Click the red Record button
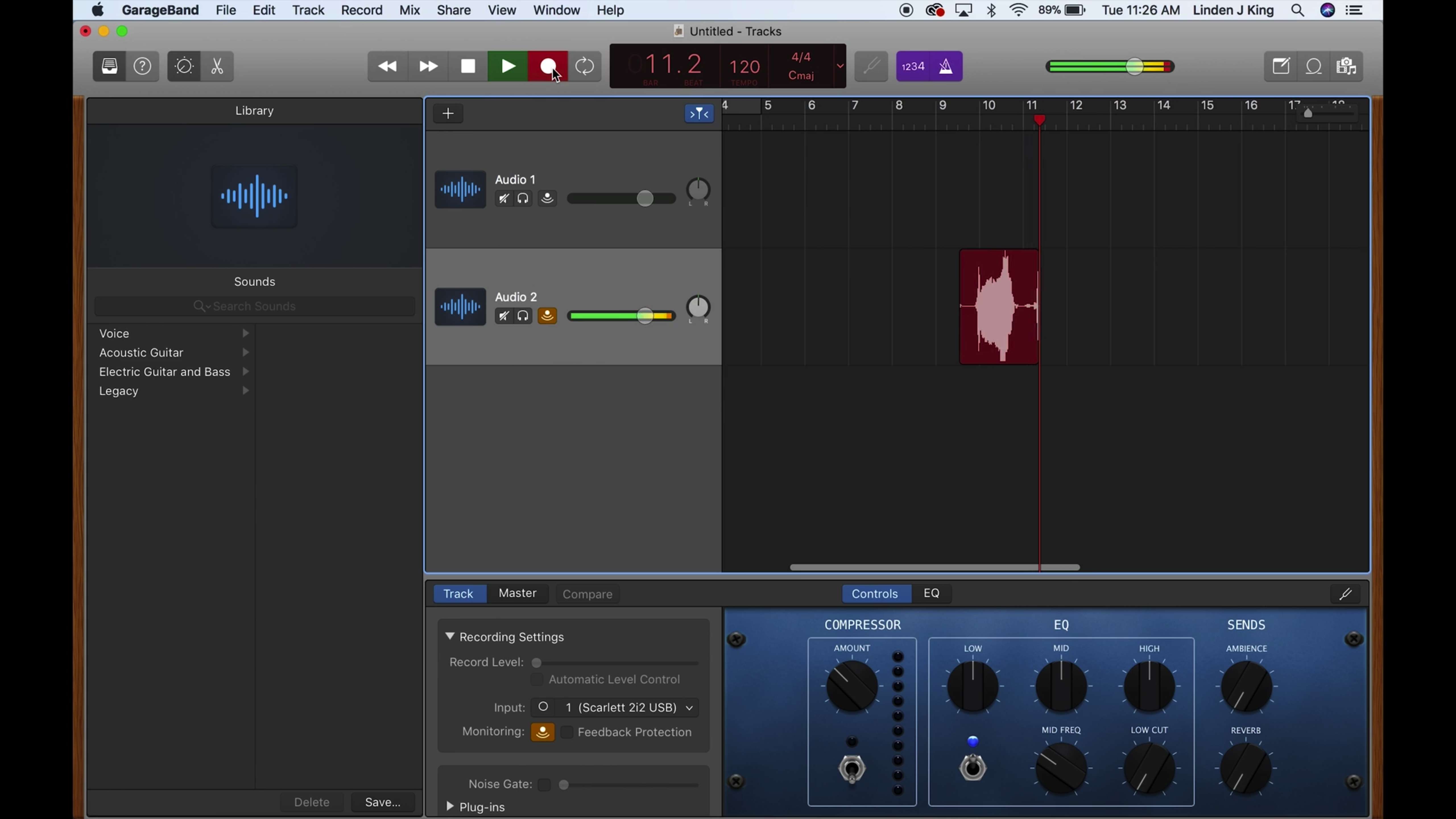This screenshot has height=819, width=1456. pyautogui.click(x=548, y=67)
